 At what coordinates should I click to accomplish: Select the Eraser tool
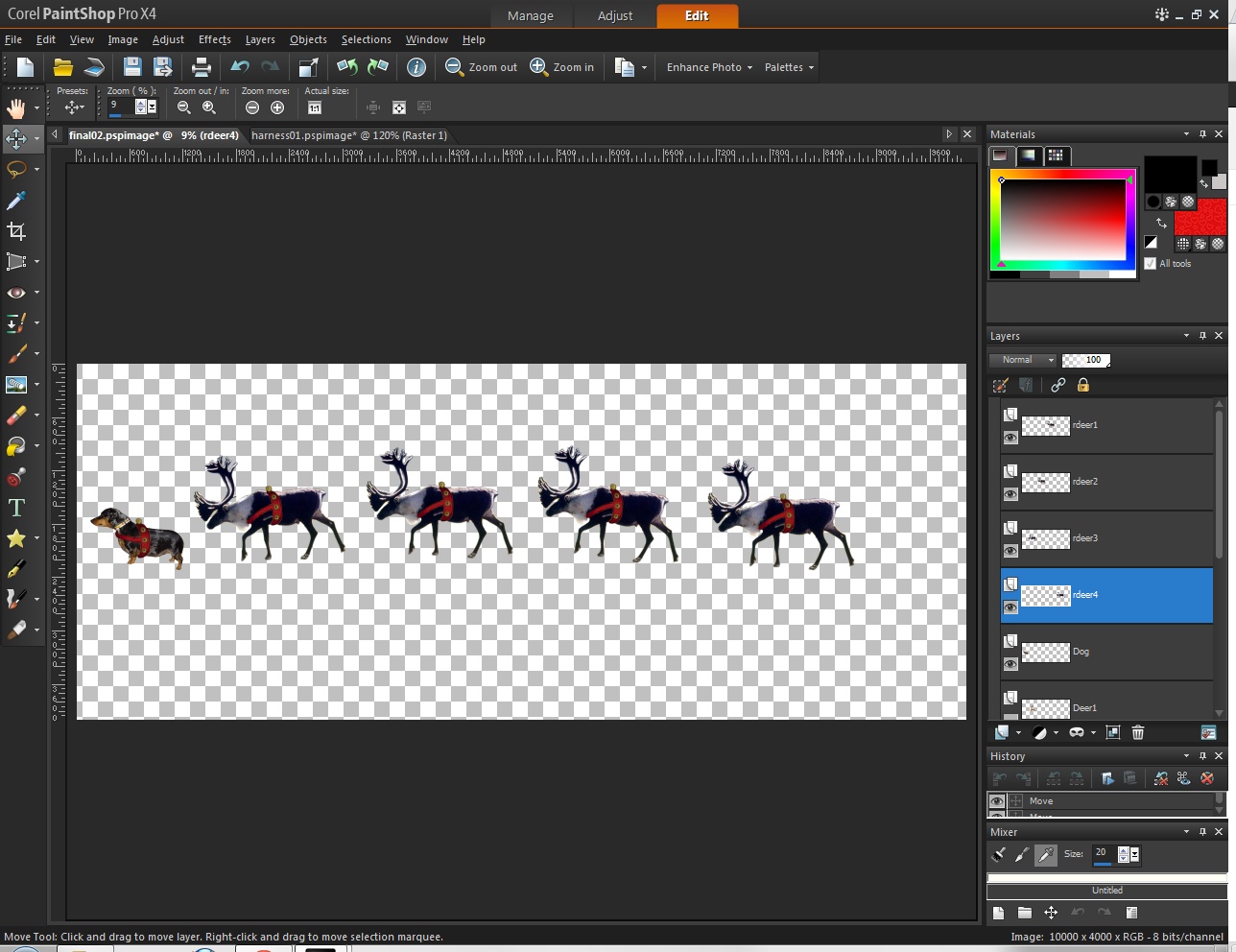coord(16,415)
